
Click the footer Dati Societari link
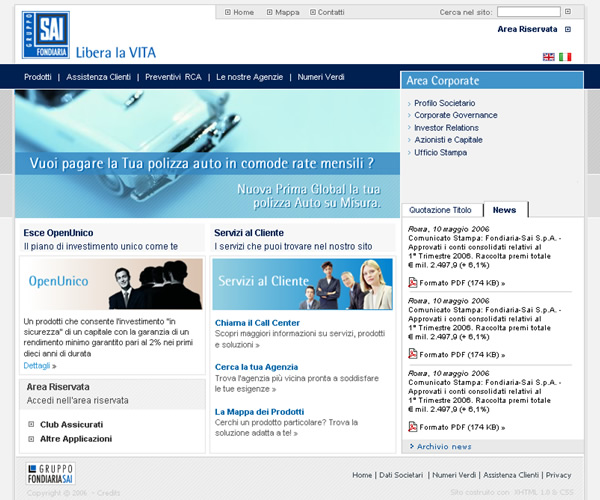[x=401, y=475]
